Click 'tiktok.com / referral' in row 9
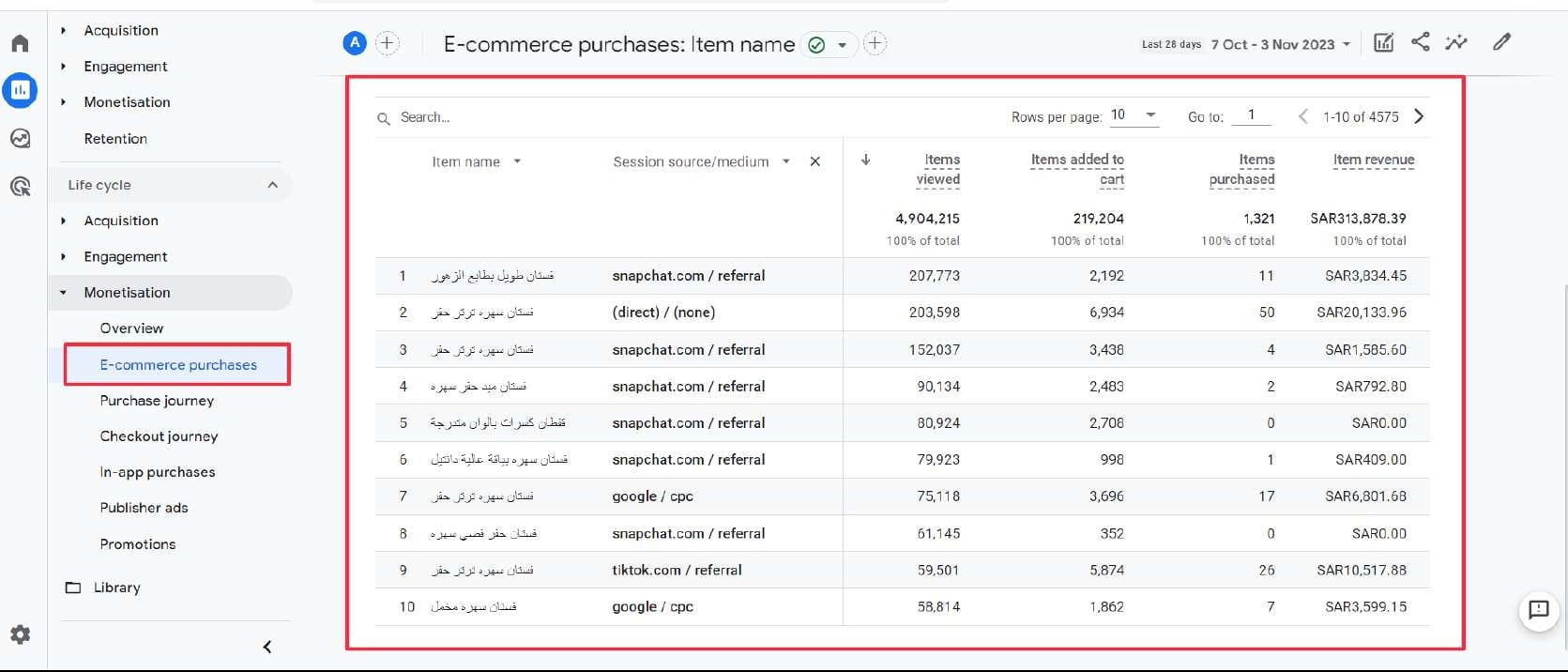The width and height of the screenshot is (1568, 672). pyautogui.click(x=677, y=570)
